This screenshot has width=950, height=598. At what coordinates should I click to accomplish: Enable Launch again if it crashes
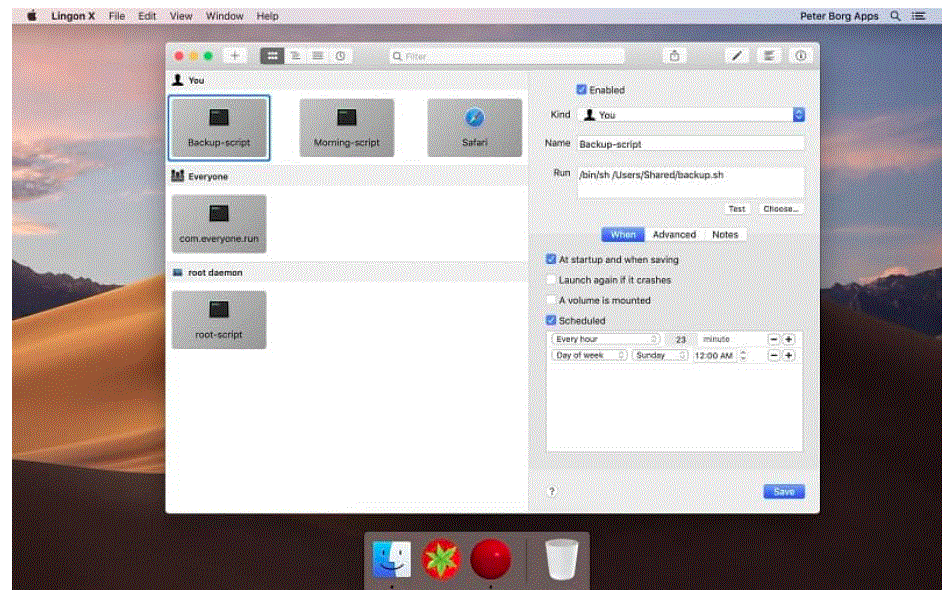[551, 280]
